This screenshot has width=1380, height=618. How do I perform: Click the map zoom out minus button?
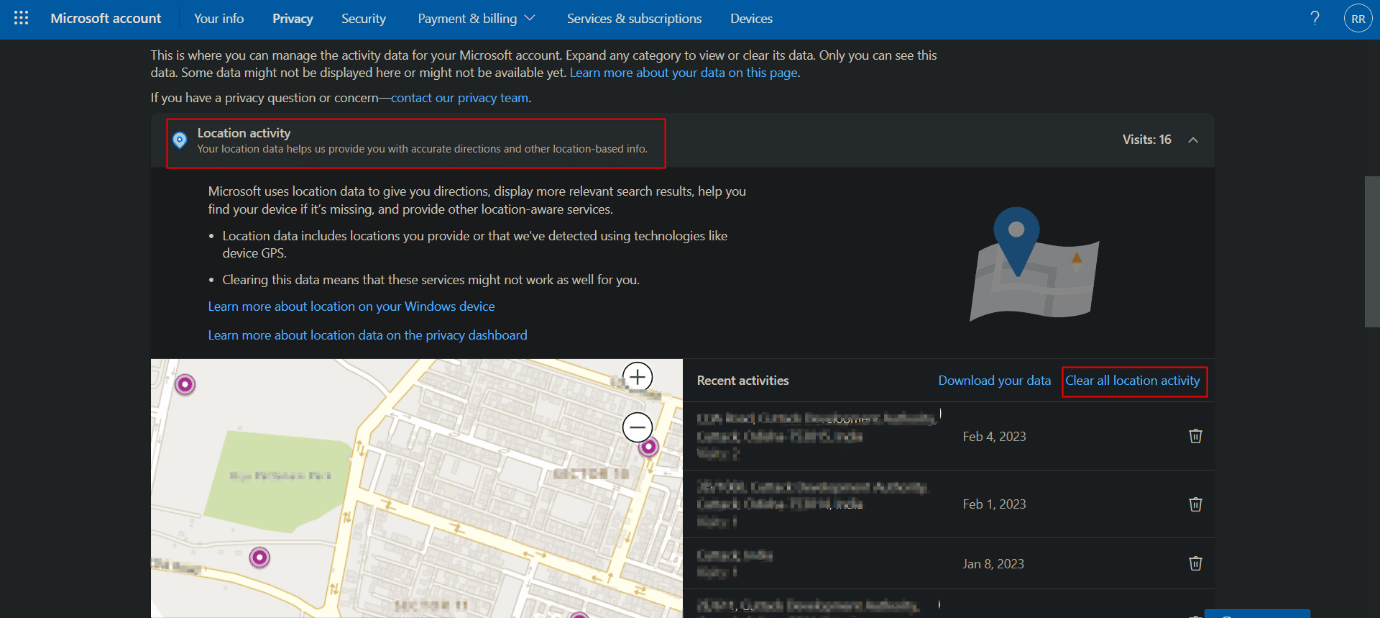[x=638, y=427]
